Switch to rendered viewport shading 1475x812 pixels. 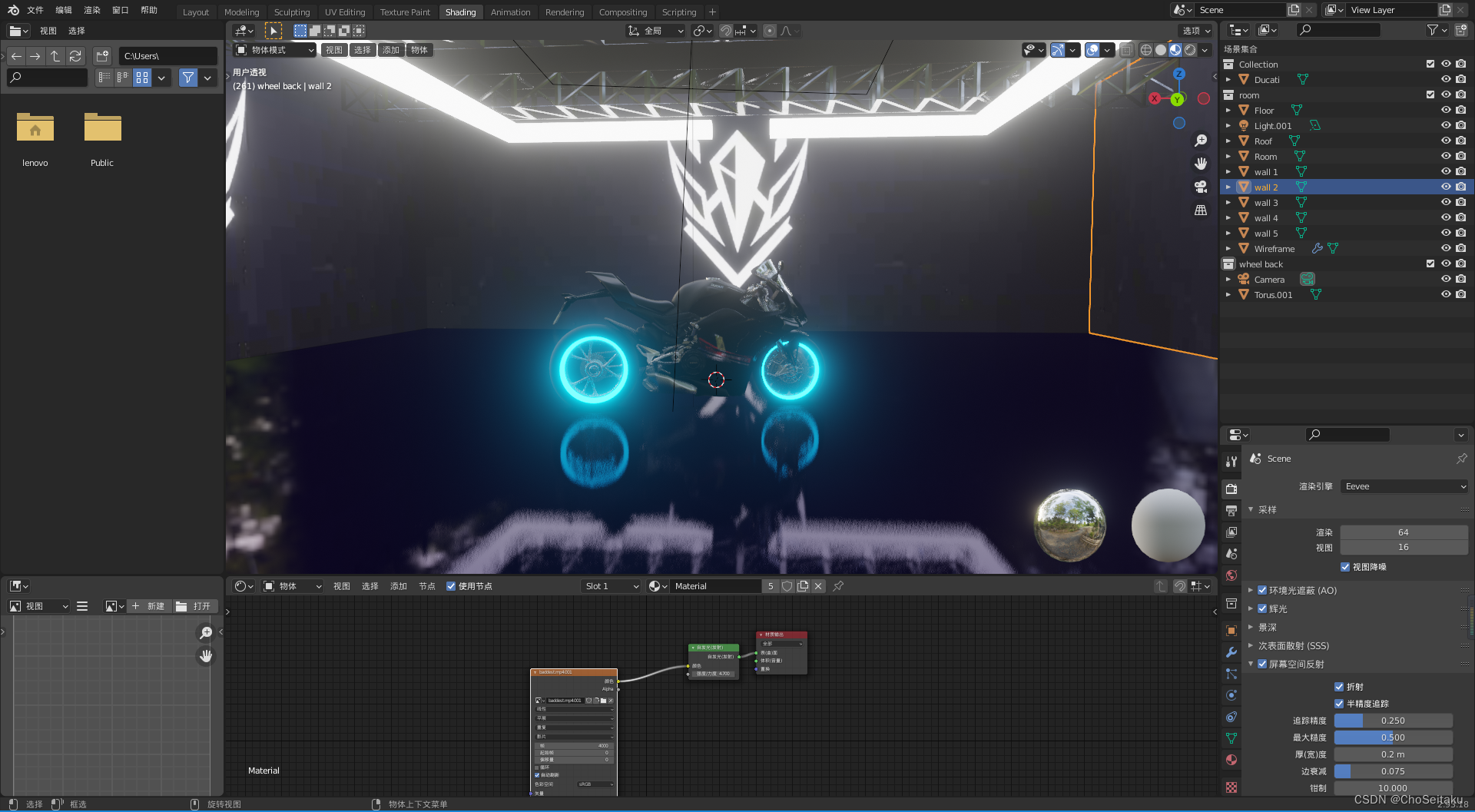point(1190,50)
